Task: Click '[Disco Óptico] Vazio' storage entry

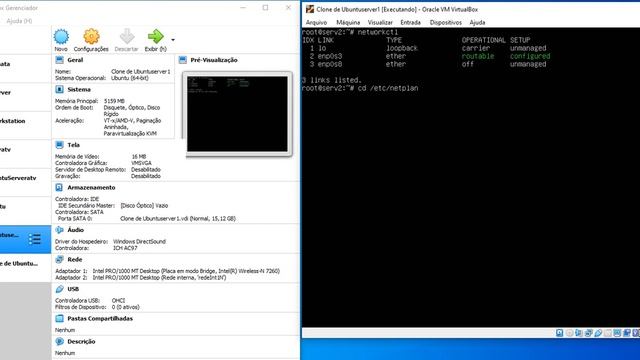Action: coord(144,205)
